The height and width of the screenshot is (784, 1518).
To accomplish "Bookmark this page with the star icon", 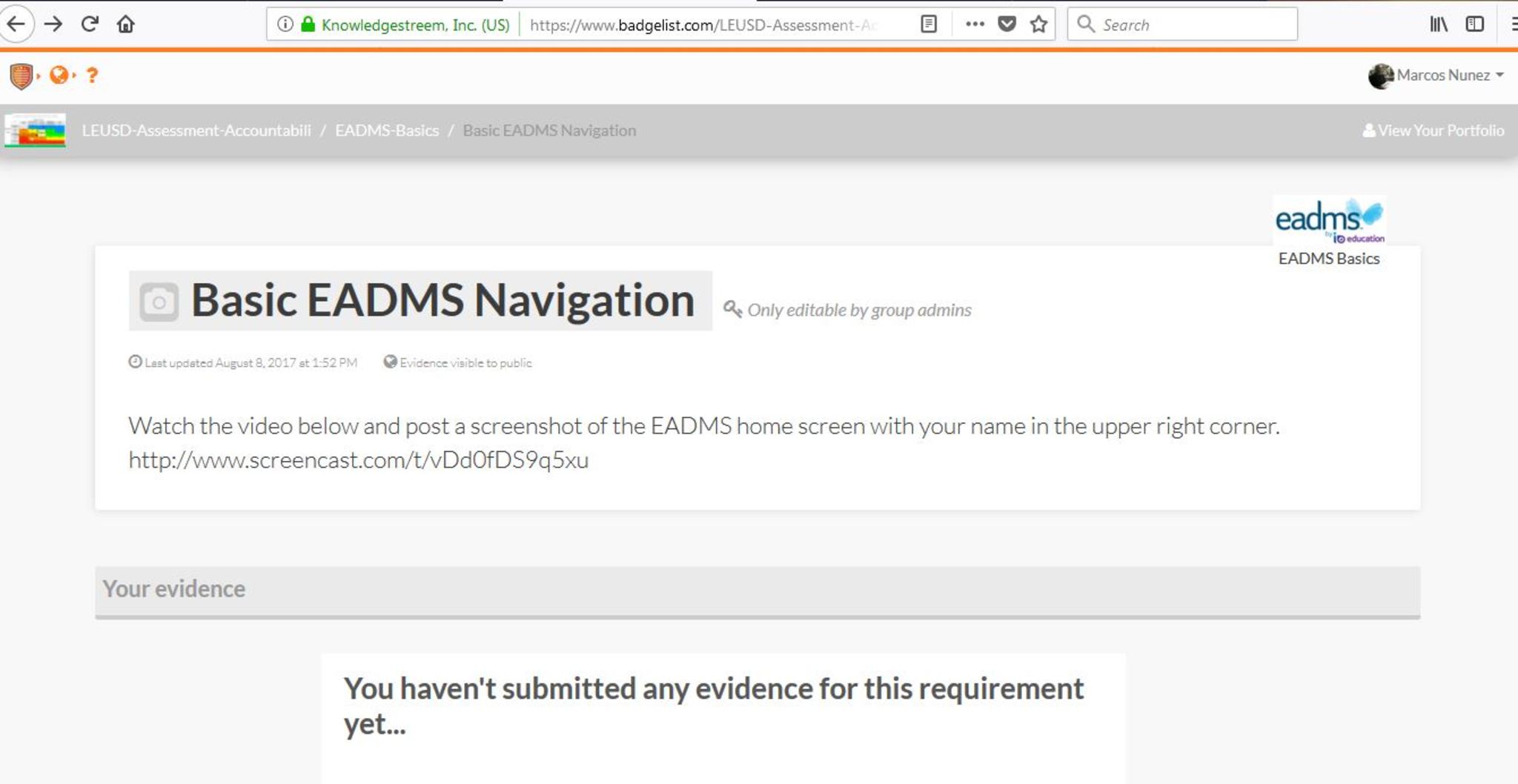I will click(x=1038, y=24).
